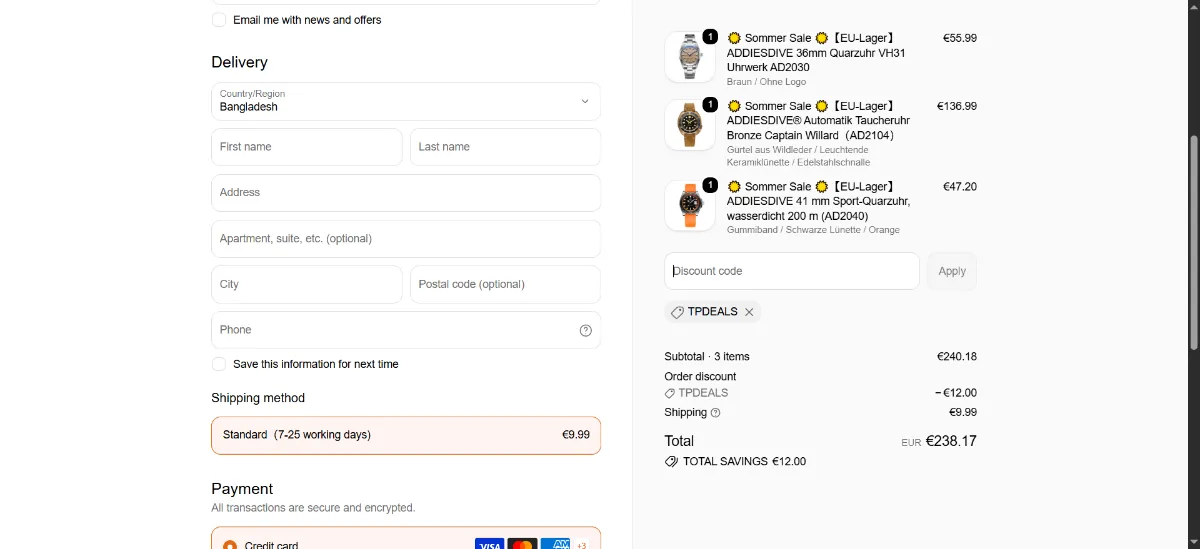
Task: Show additional card types (+3) badge
Action: point(582,544)
